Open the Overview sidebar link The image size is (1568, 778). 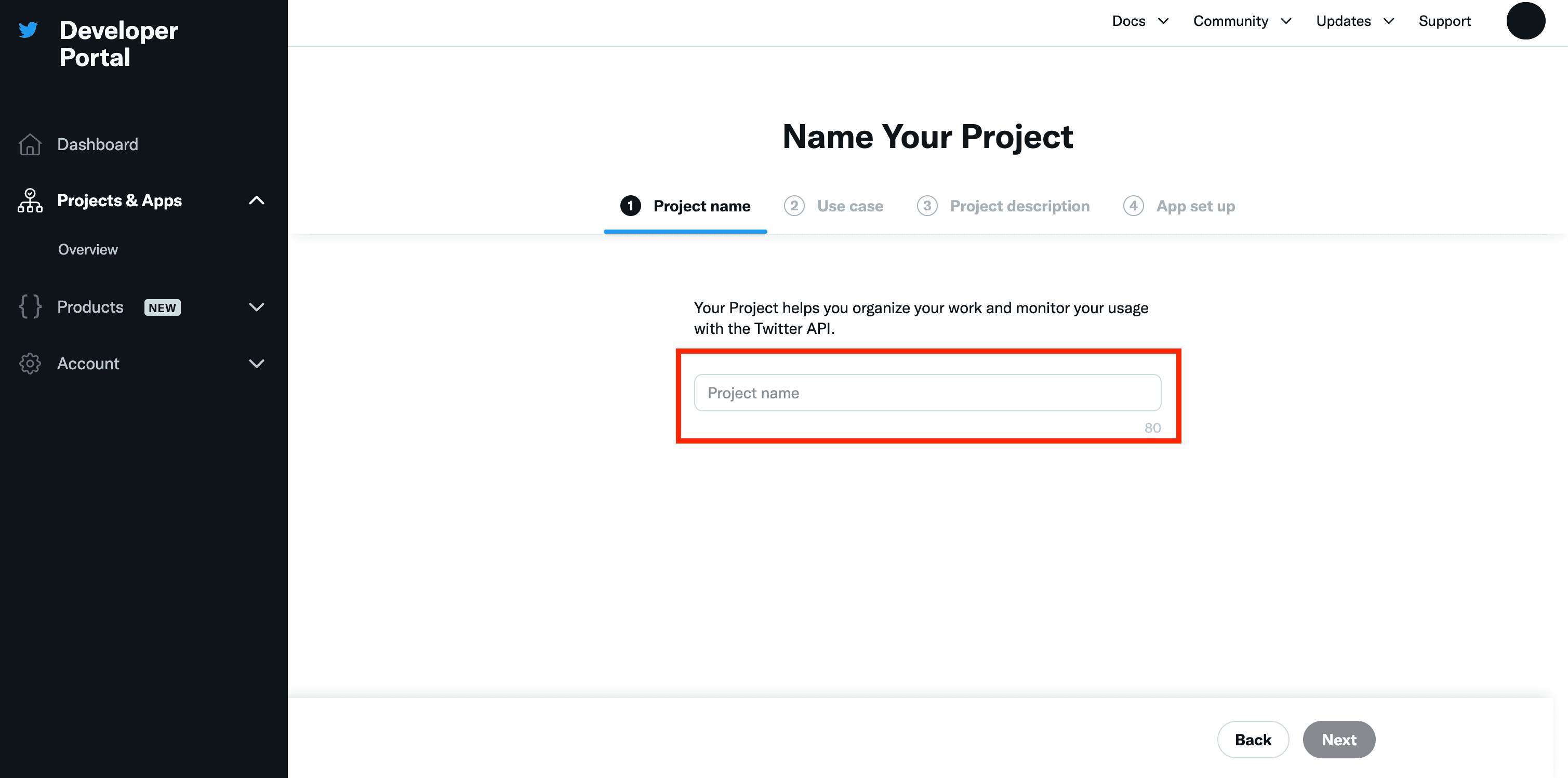coord(88,249)
